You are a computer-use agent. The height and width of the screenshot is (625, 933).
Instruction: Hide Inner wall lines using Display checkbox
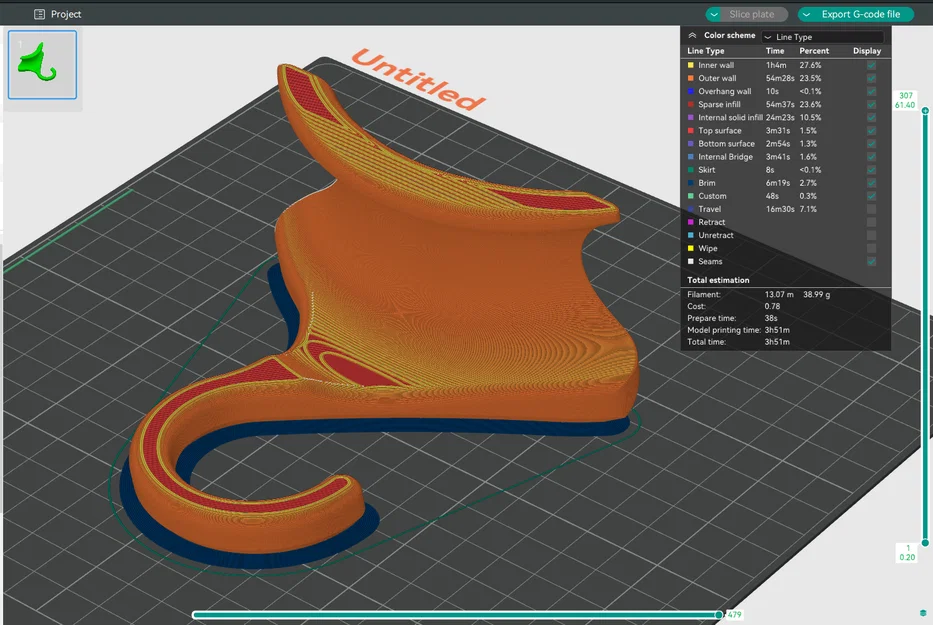point(872,65)
